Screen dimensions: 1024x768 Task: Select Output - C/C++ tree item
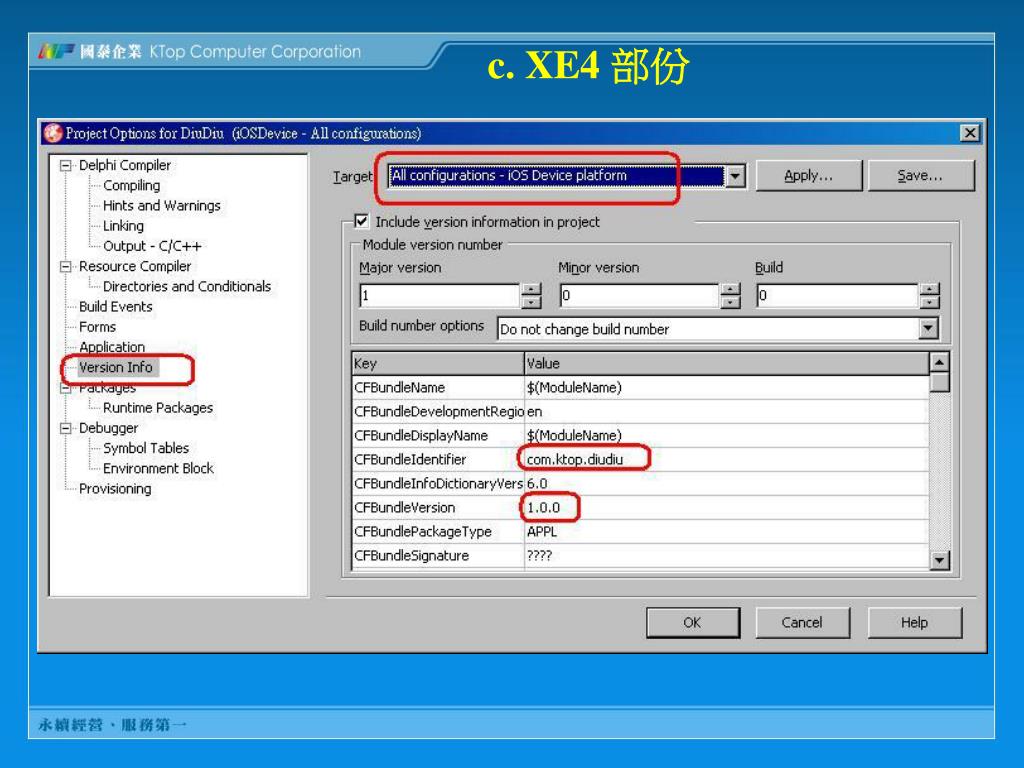(152, 246)
